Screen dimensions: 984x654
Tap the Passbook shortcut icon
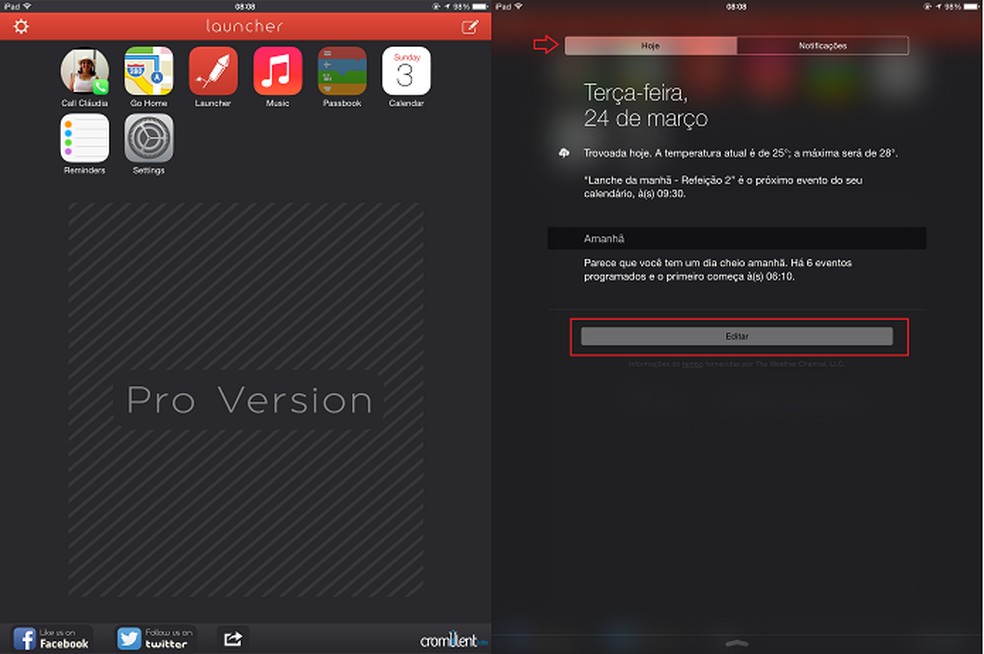coord(341,73)
